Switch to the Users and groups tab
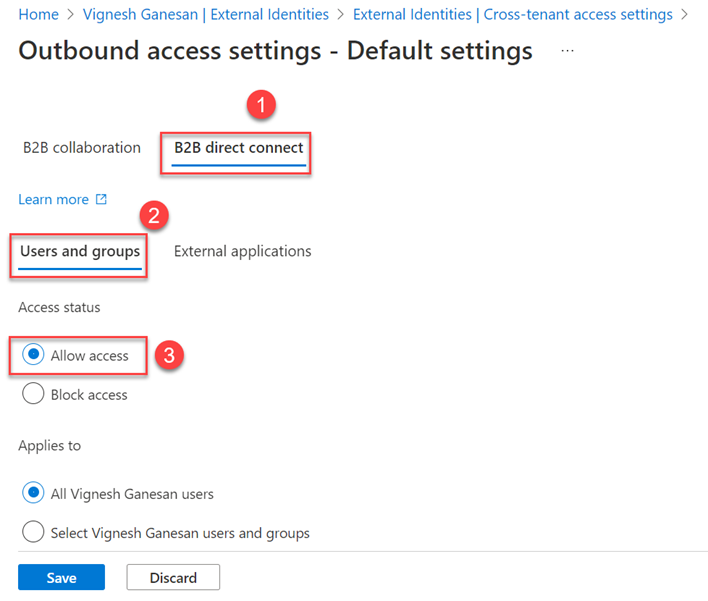The height and width of the screenshot is (601, 708). [x=80, y=251]
